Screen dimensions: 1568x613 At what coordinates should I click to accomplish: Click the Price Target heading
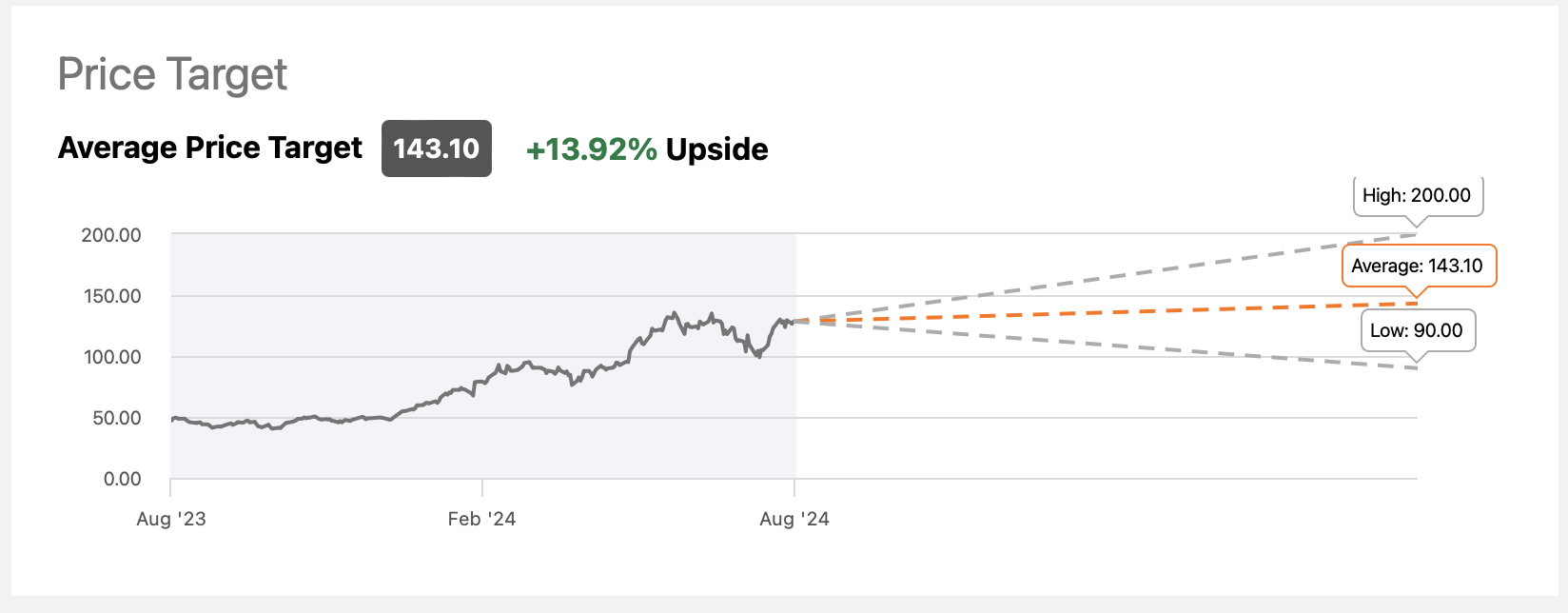pyautogui.click(x=172, y=74)
